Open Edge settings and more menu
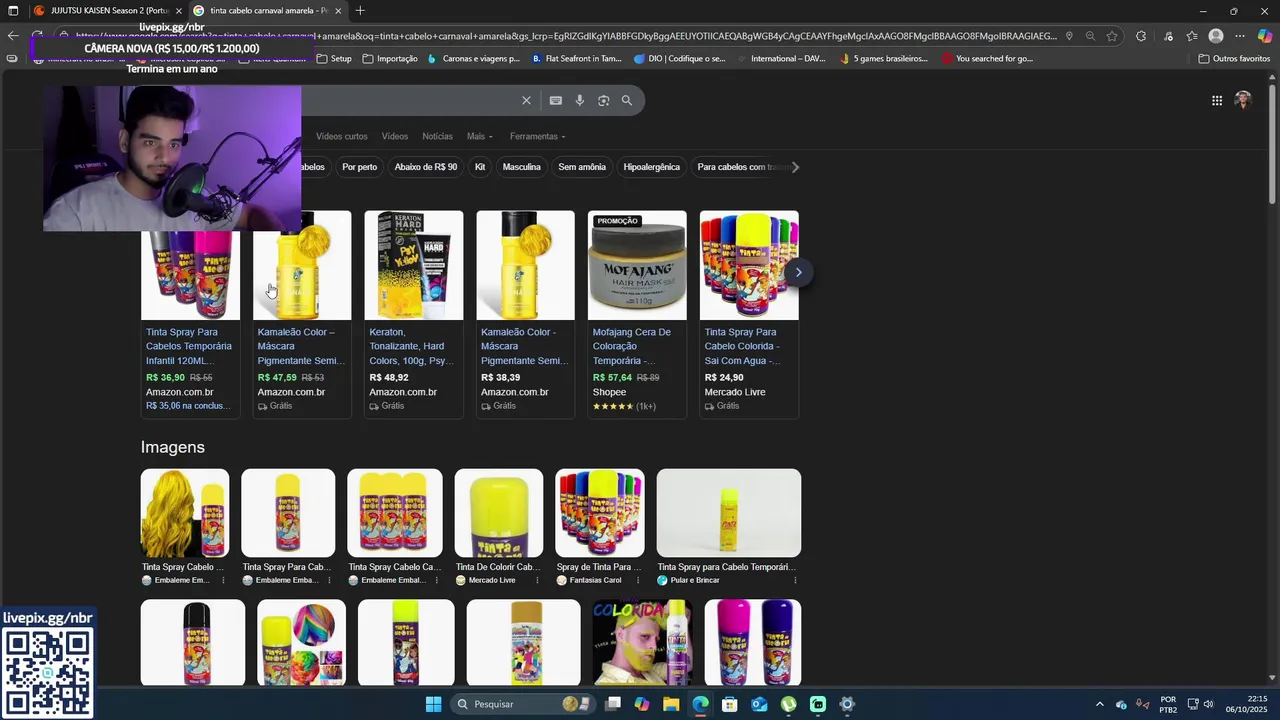 point(1240,36)
